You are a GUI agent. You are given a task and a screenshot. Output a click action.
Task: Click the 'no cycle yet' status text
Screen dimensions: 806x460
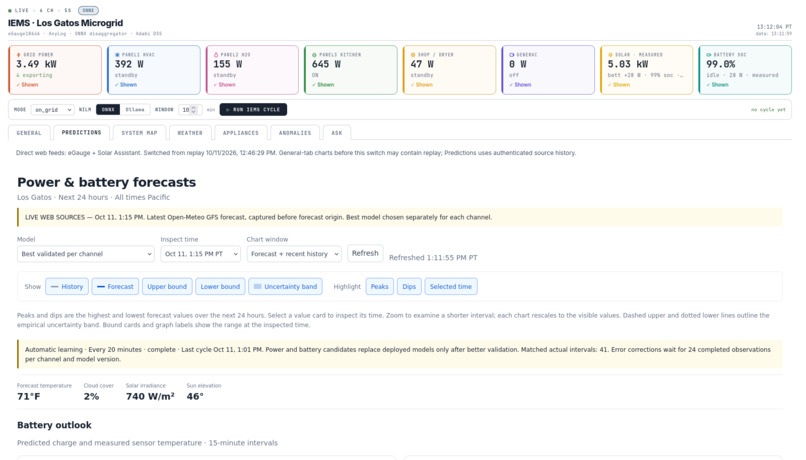[768, 109]
